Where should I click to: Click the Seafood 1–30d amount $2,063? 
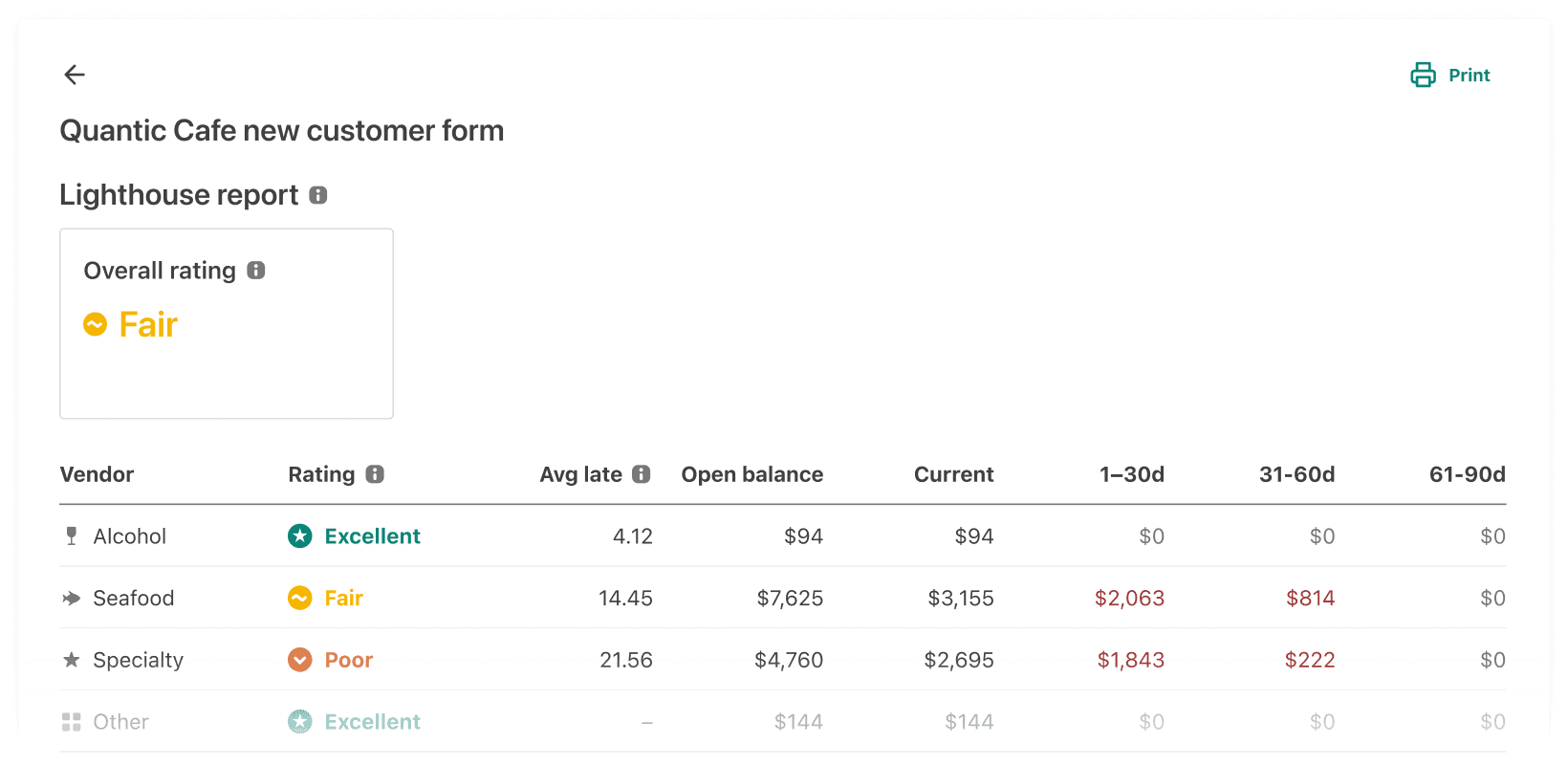[x=1129, y=599]
